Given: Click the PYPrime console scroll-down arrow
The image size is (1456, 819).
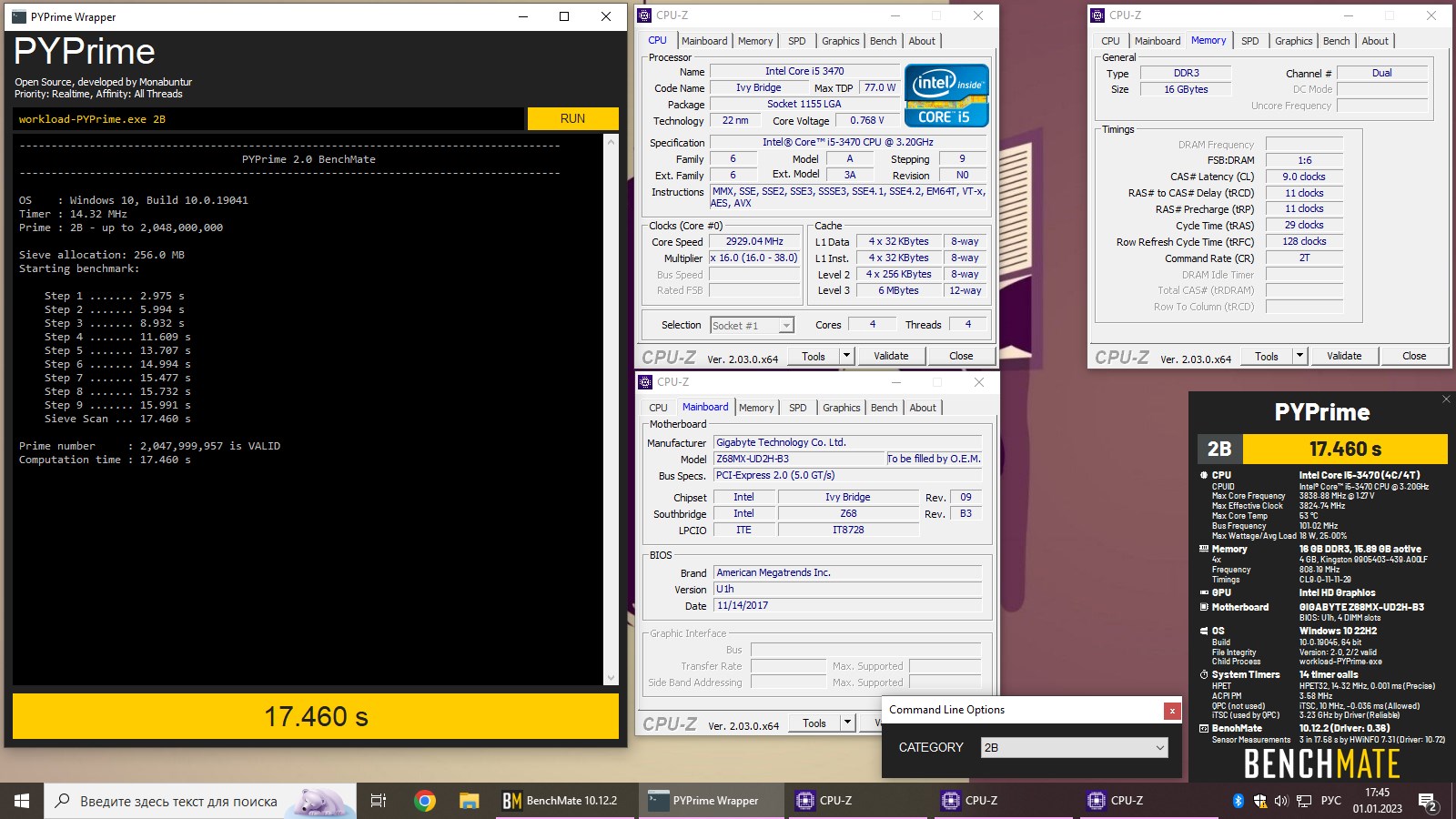Looking at the screenshot, I should click(611, 678).
